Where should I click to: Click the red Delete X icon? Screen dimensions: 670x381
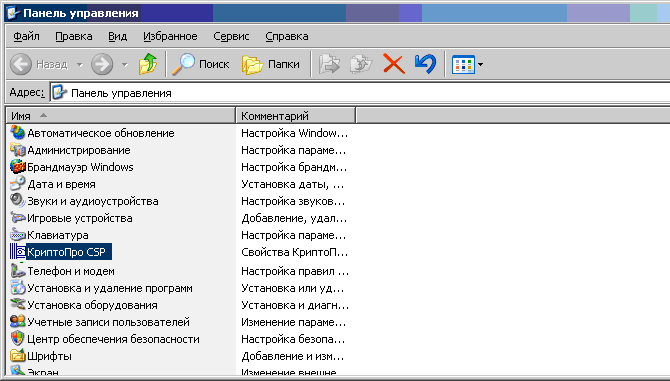(x=394, y=64)
